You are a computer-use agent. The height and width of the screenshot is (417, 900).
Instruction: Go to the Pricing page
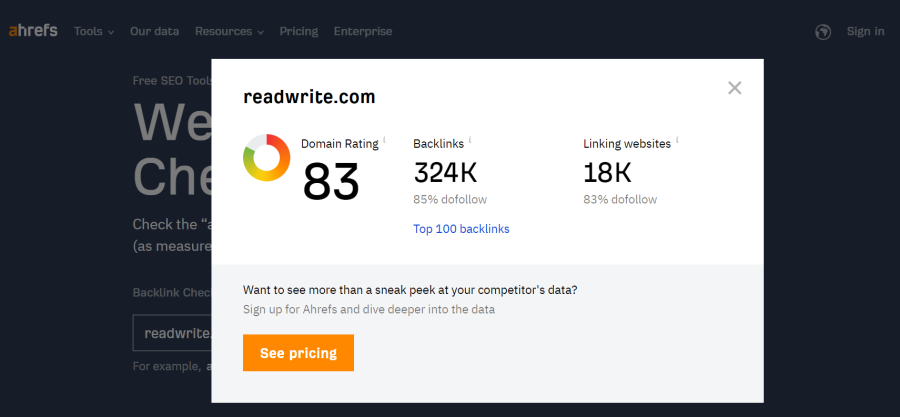pos(298,31)
